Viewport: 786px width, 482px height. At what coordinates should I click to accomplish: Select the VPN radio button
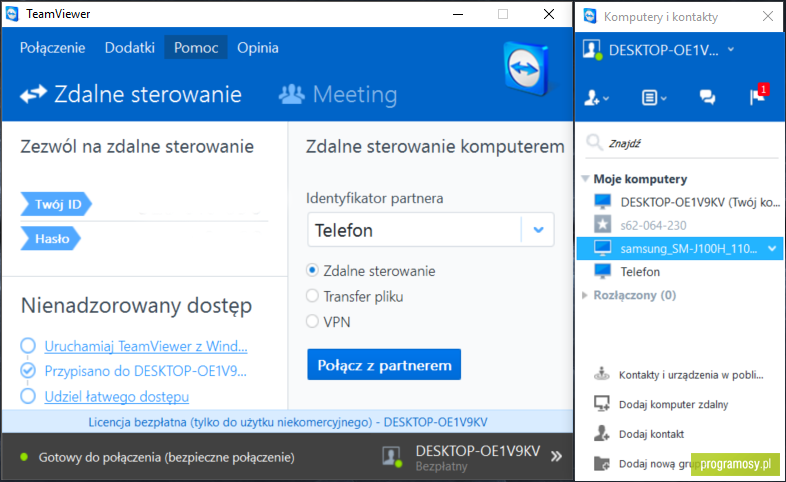pyautogui.click(x=312, y=321)
